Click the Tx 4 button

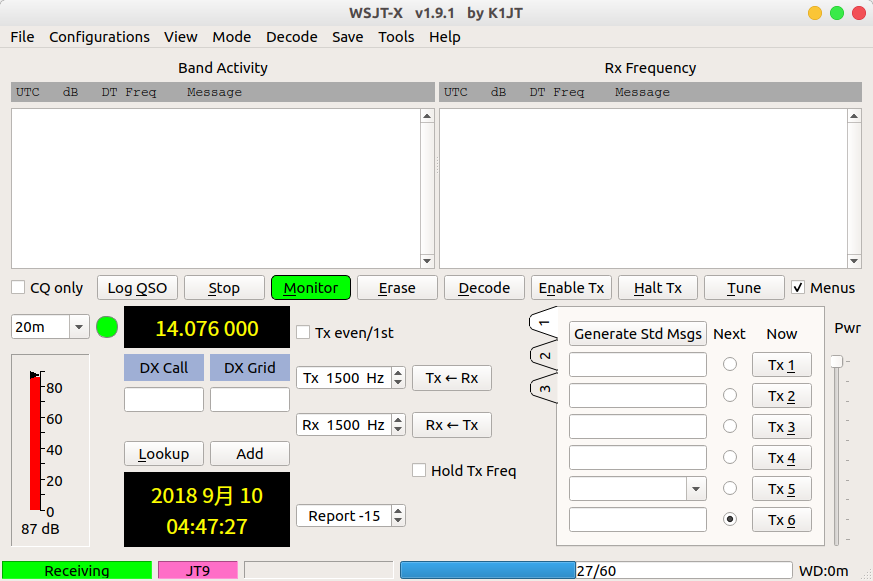(x=782, y=458)
